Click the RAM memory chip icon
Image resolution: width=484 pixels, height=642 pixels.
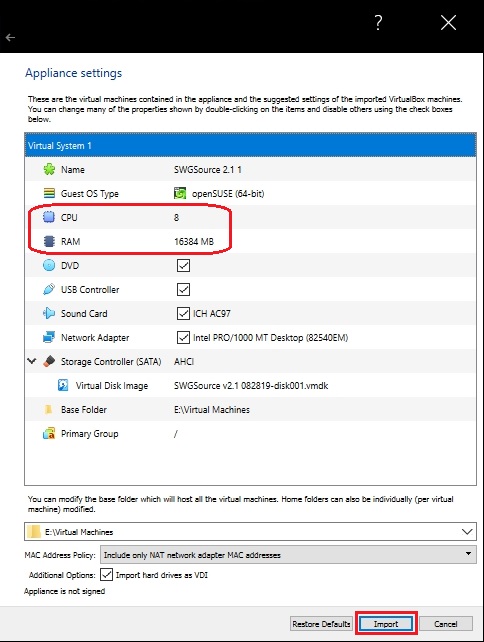(x=49, y=241)
